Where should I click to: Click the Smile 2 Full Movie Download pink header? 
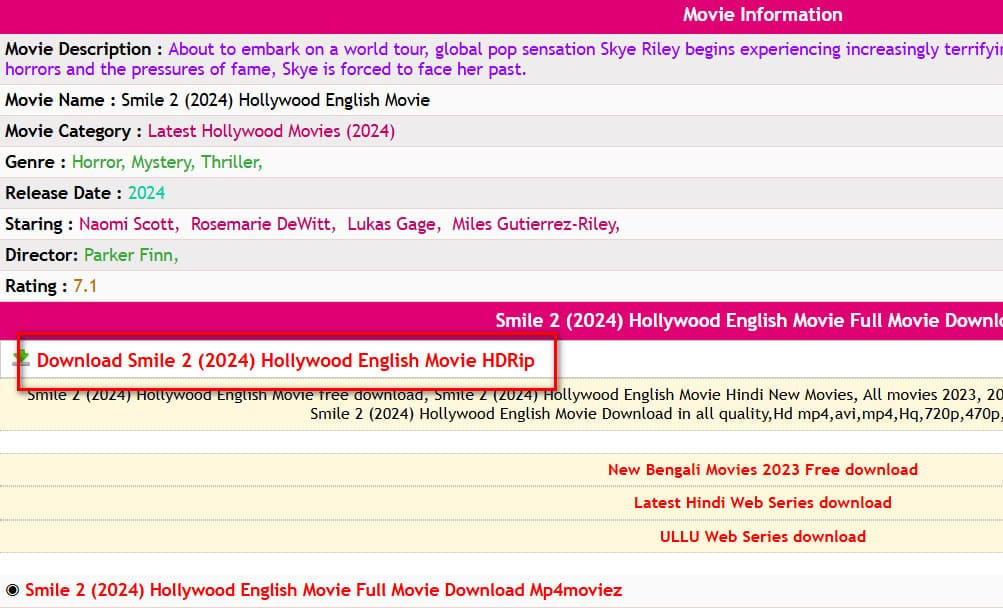pyautogui.click(x=749, y=321)
